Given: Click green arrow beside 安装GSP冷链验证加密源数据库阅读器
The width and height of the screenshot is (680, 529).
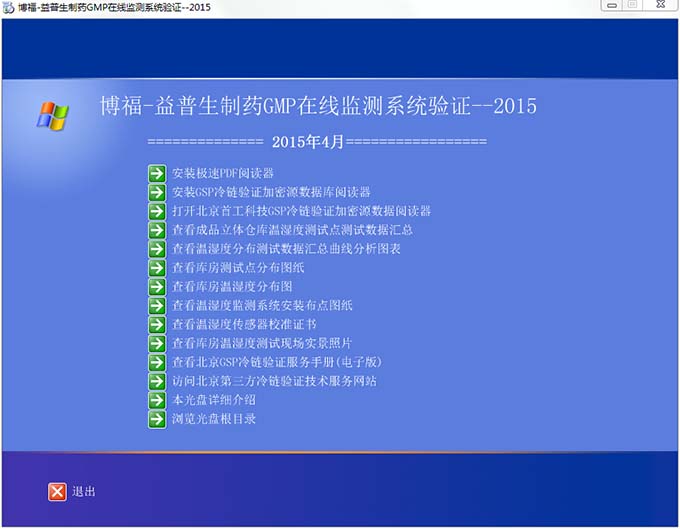Looking at the screenshot, I should pyautogui.click(x=157, y=192).
